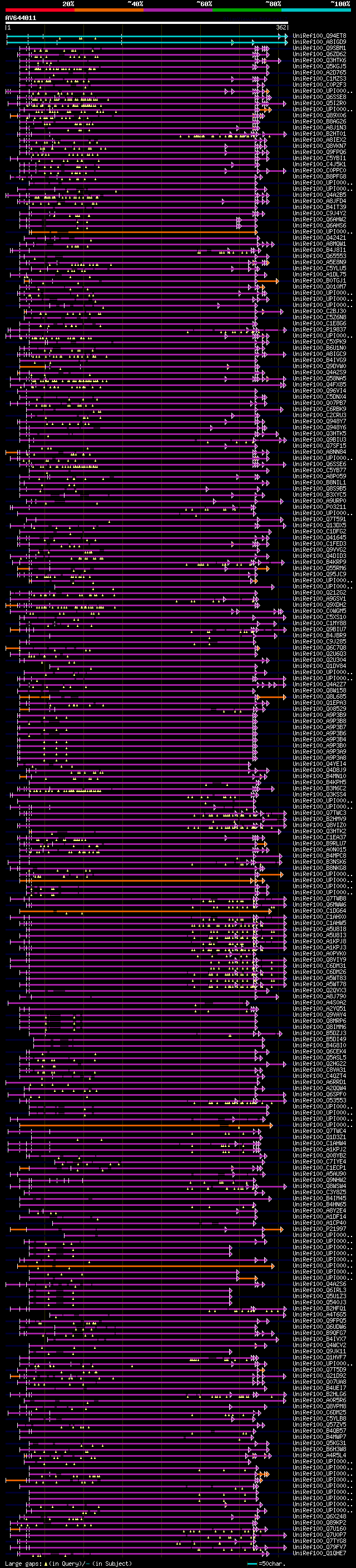Click the red 20% identity legend segment
356x1568 pixels.
39,10
